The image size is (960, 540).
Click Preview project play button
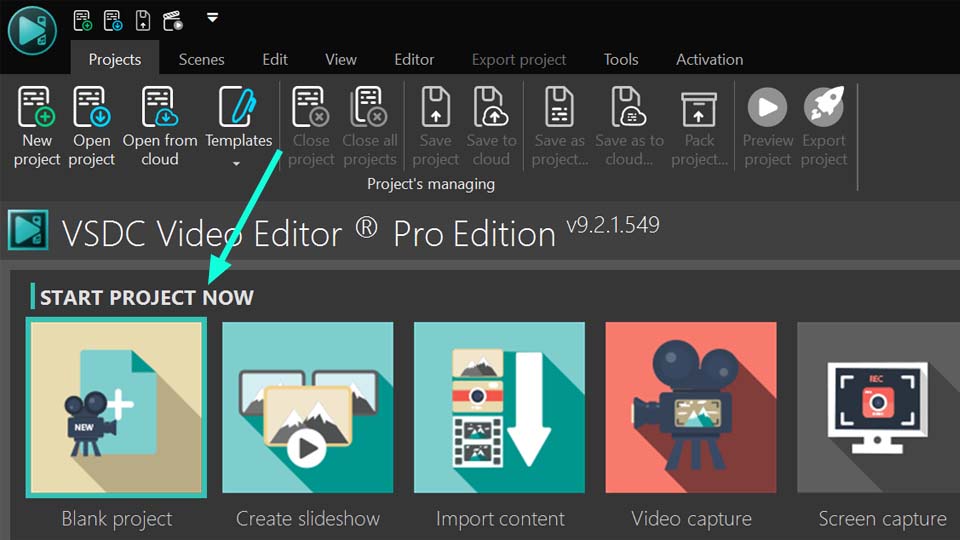(767, 107)
